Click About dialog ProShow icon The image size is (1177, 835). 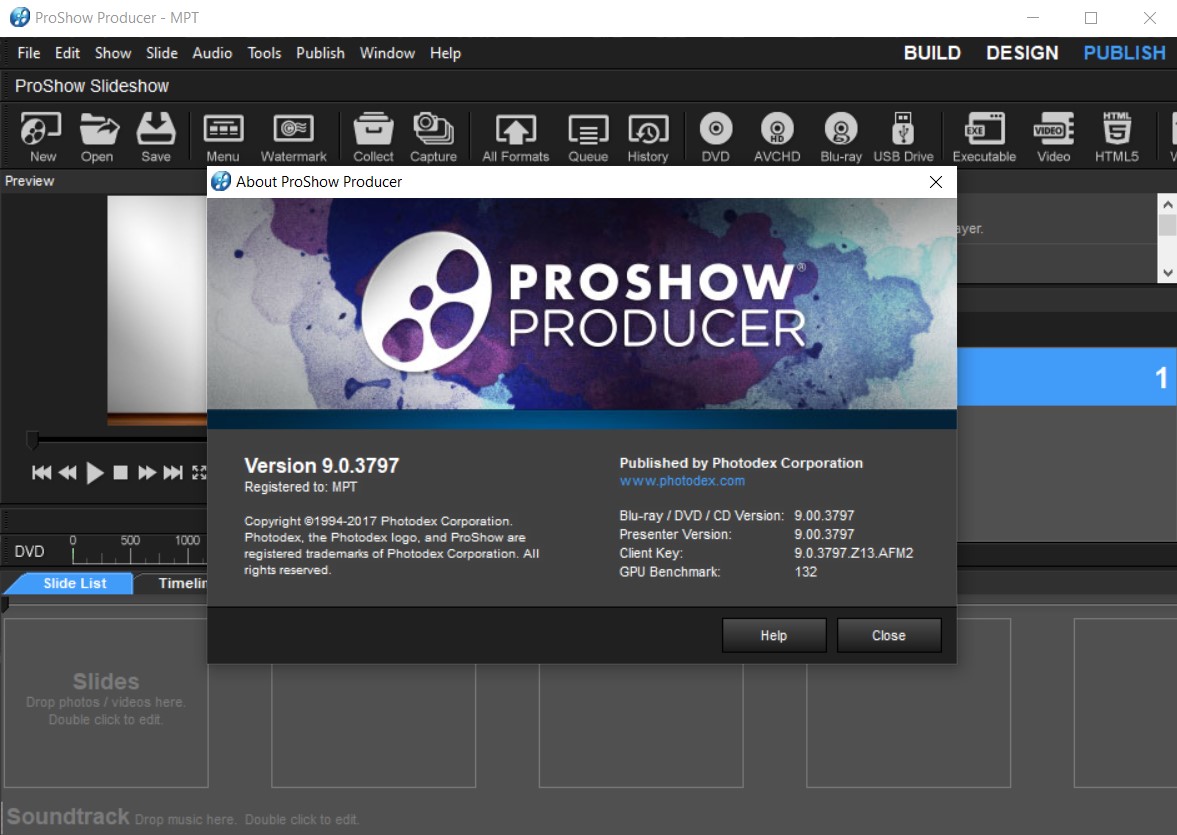pyautogui.click(x=221, y=181)
